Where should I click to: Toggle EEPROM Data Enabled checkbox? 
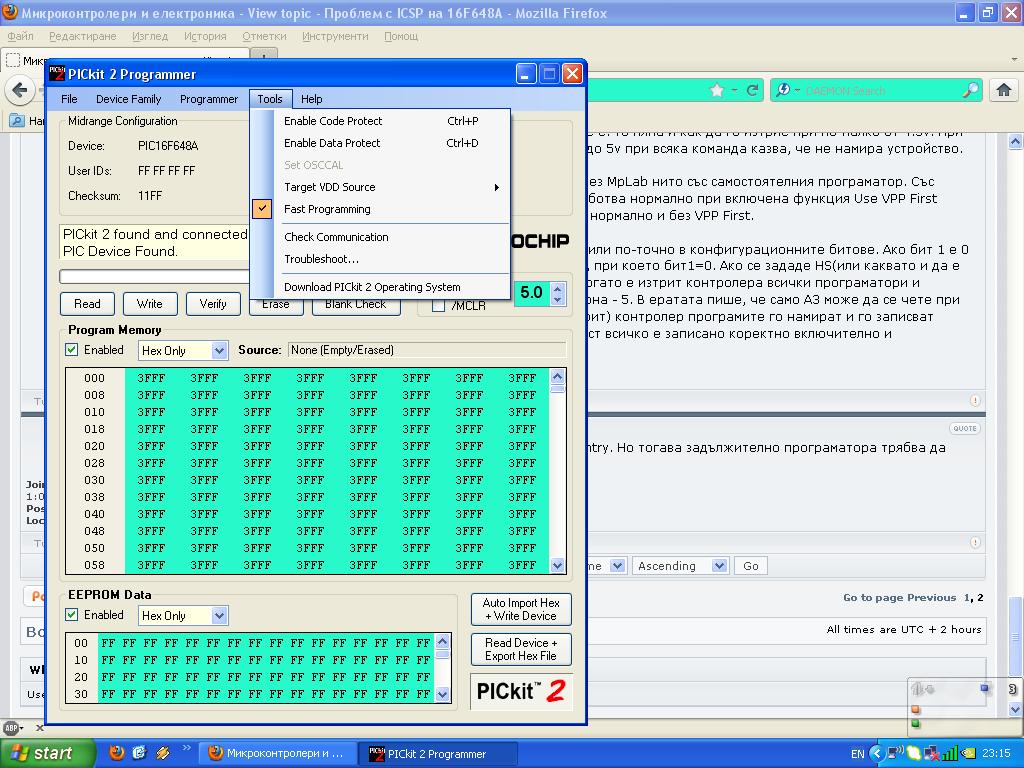72,615
